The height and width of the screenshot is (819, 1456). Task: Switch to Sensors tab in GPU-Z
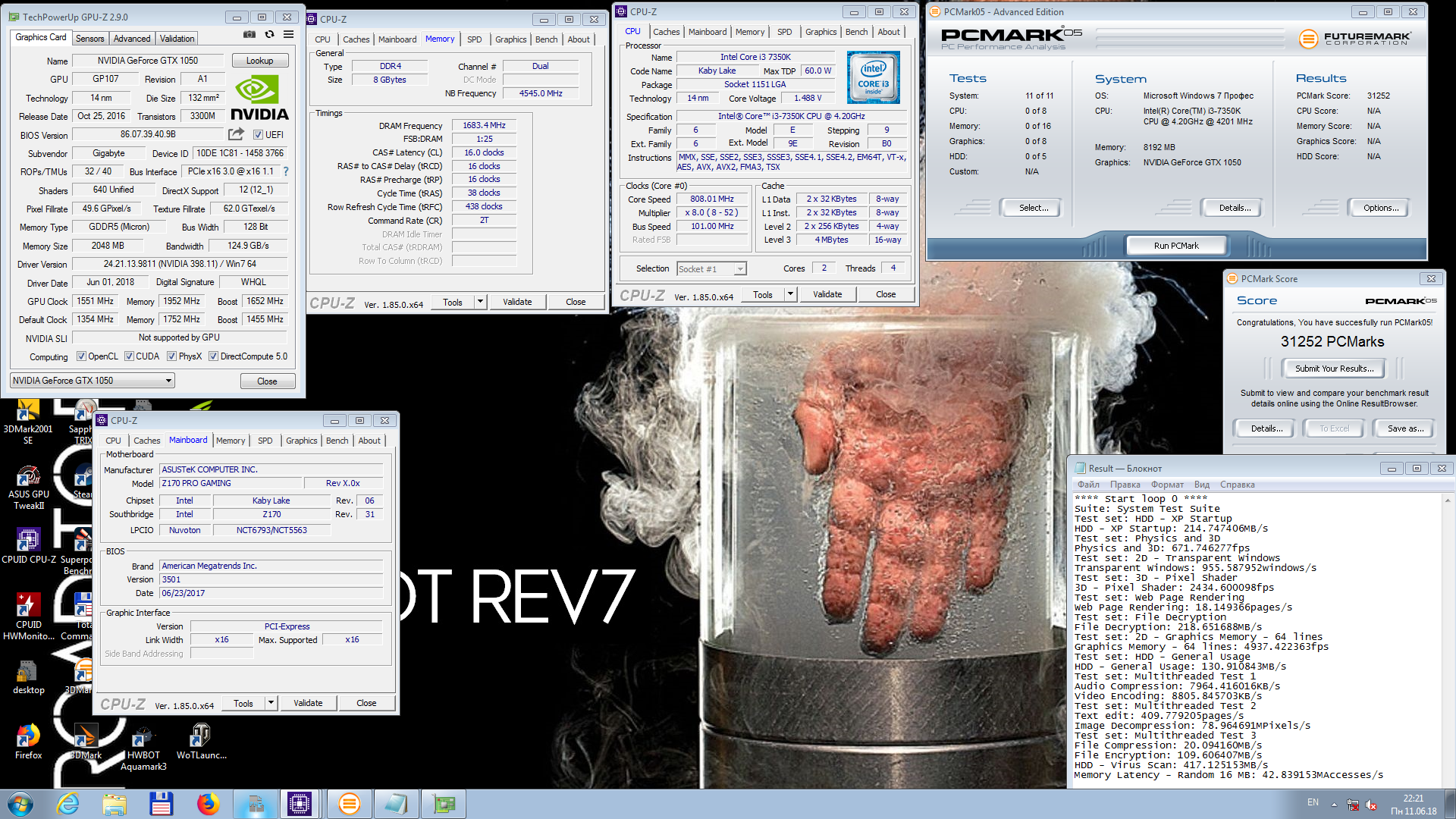click(x=89, y=39)
